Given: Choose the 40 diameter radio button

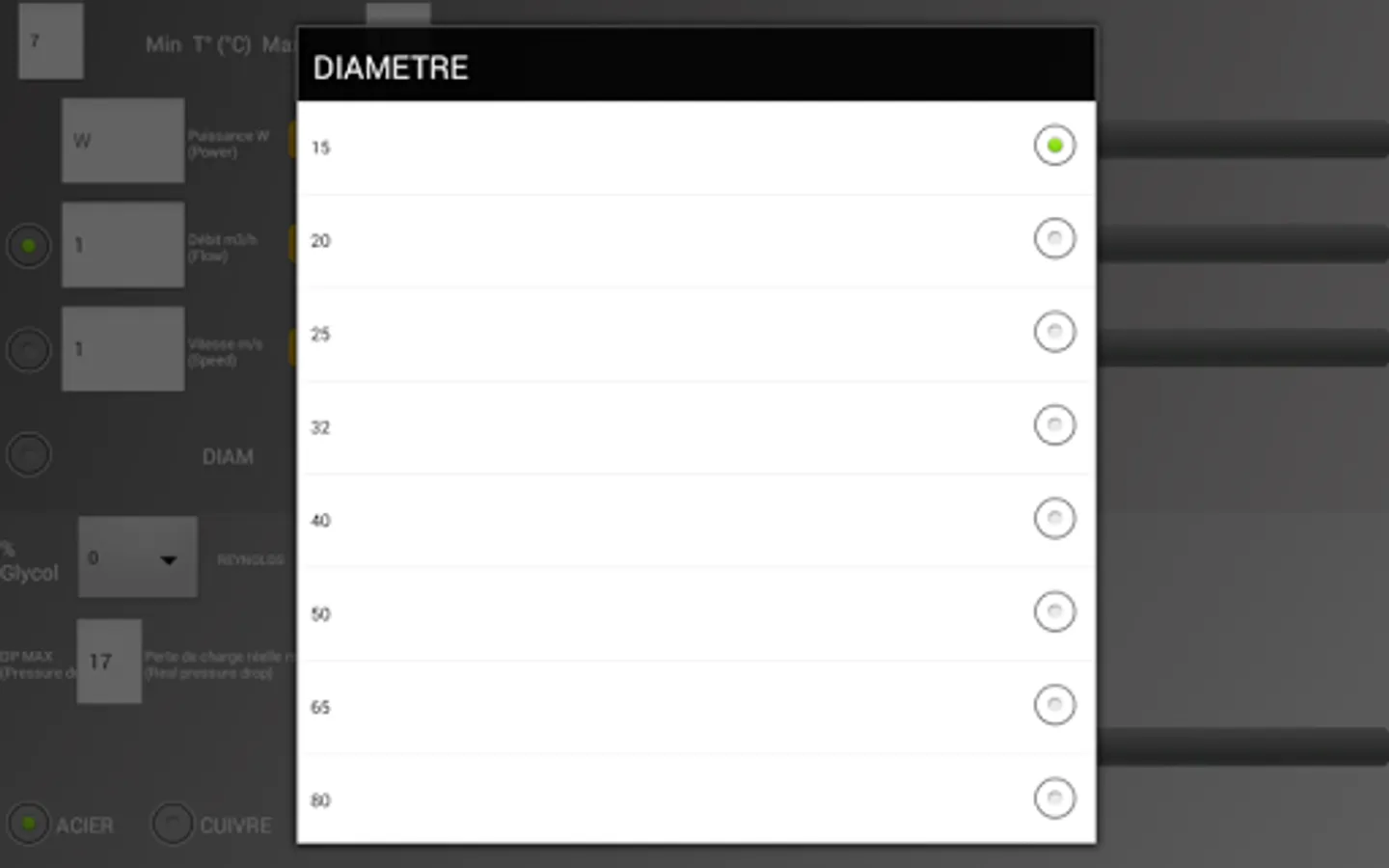Looking at the screenshot, I should point(1054,519).
